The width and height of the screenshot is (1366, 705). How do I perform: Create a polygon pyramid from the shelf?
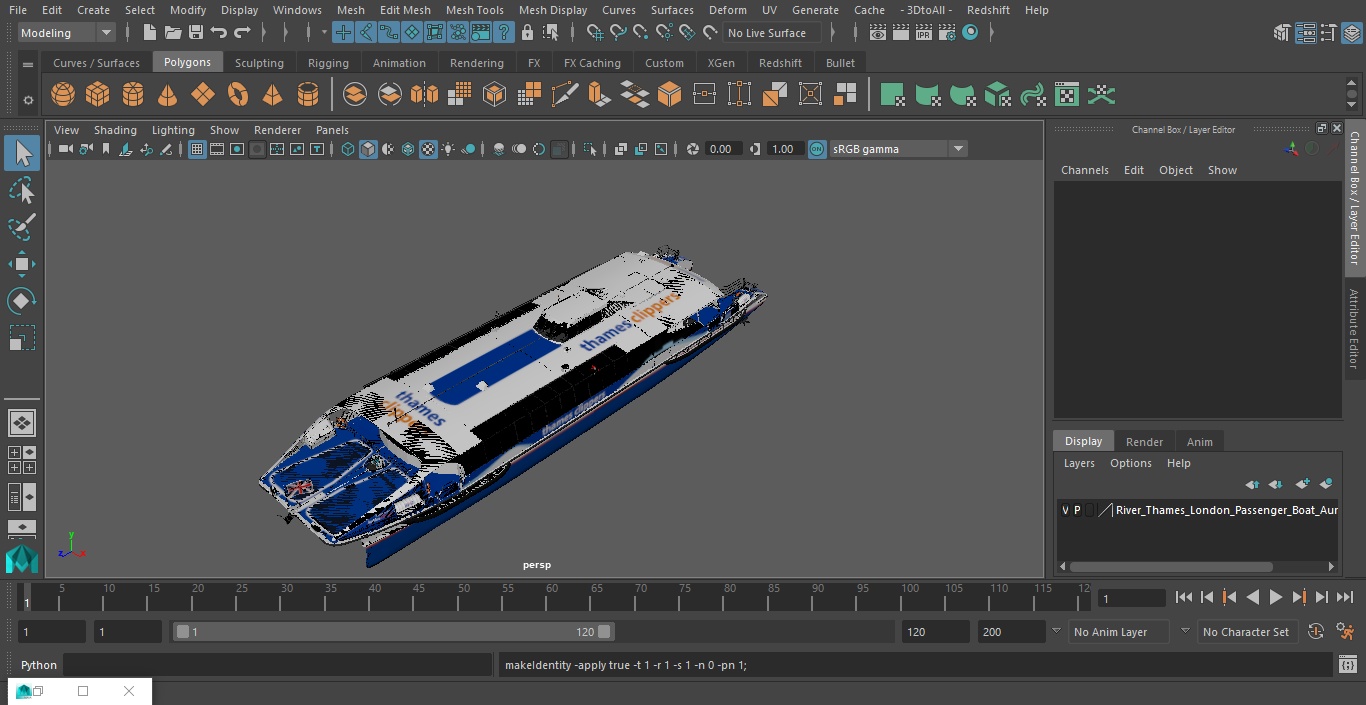[272, 95]
